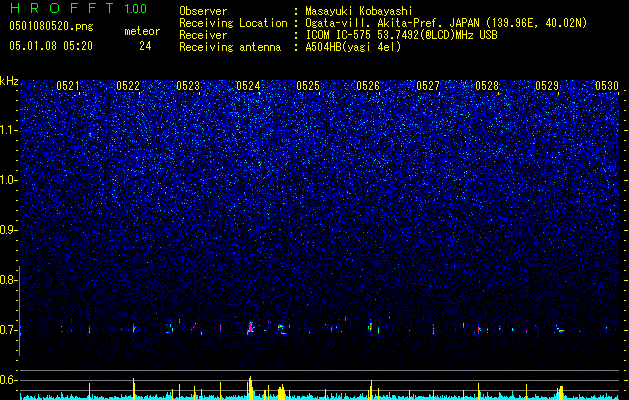
Task: Click the HROFFT 1.0.0 title text
Action: [x=78, y=8]
